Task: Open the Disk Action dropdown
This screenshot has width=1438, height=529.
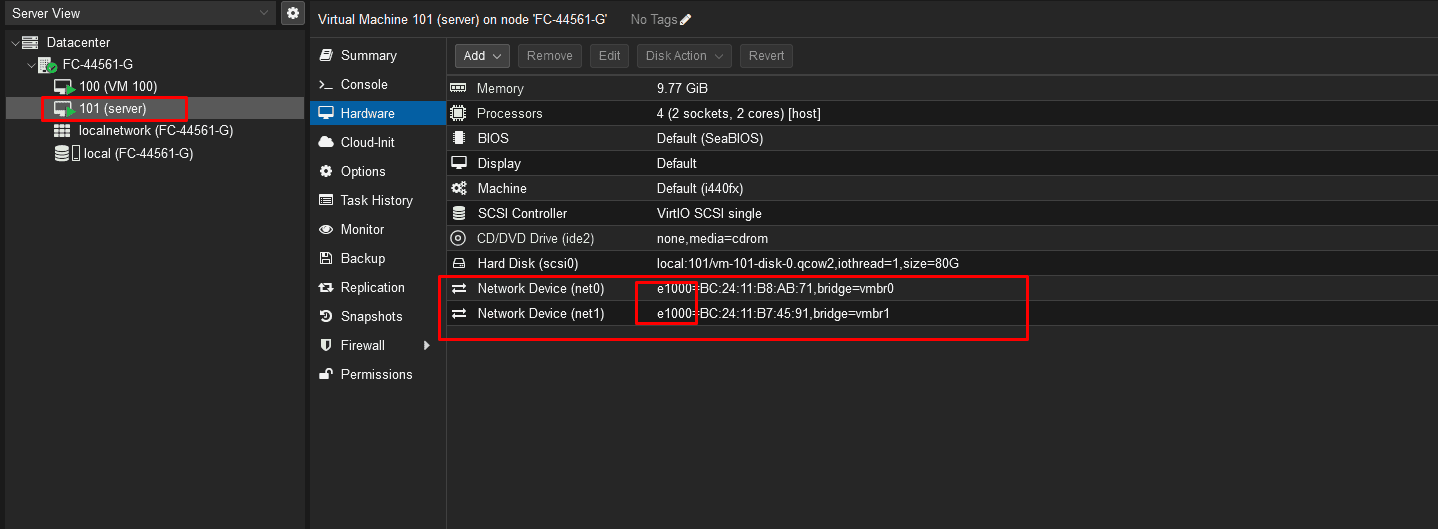Action: coord(685,56)
